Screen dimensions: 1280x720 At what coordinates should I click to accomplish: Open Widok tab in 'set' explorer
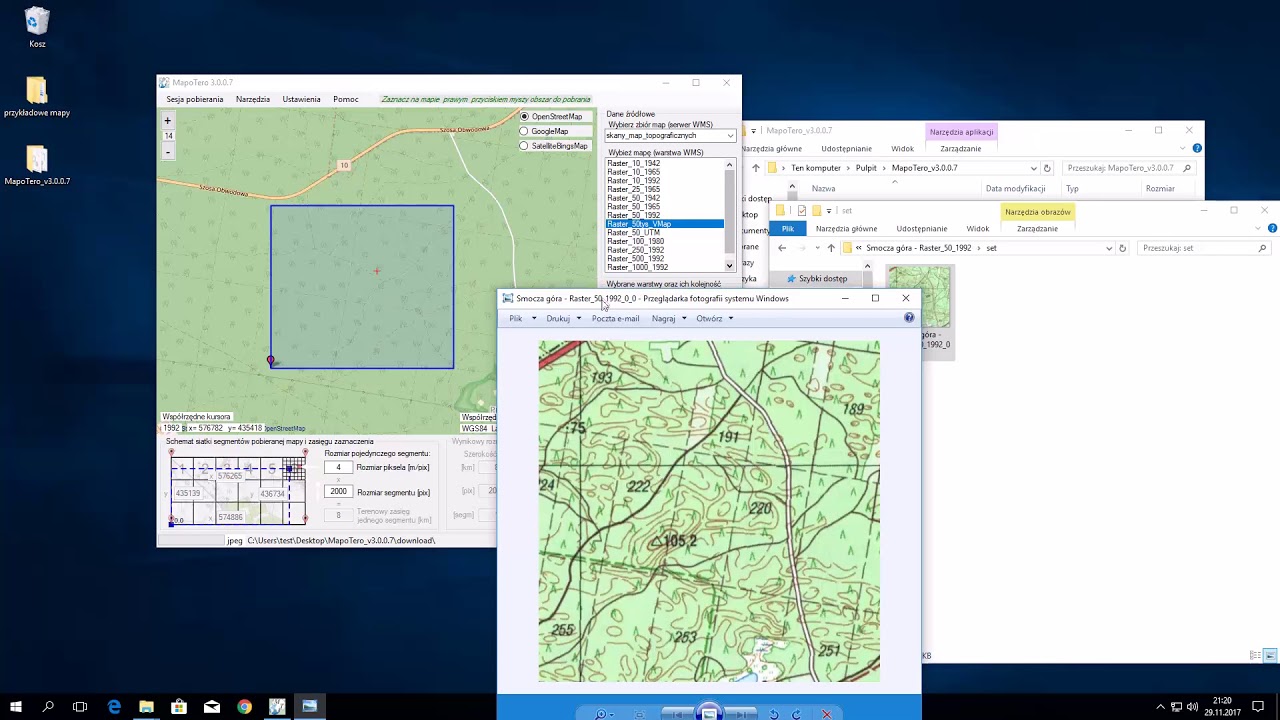tap(978, 229)
